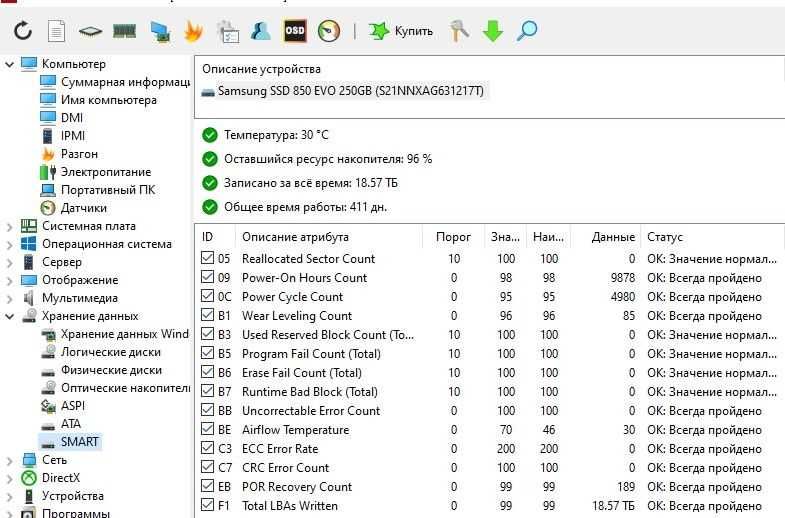Click the user toolbar icon
The image size is (785, 518).
pyautogui.click(x=261, y=31)
